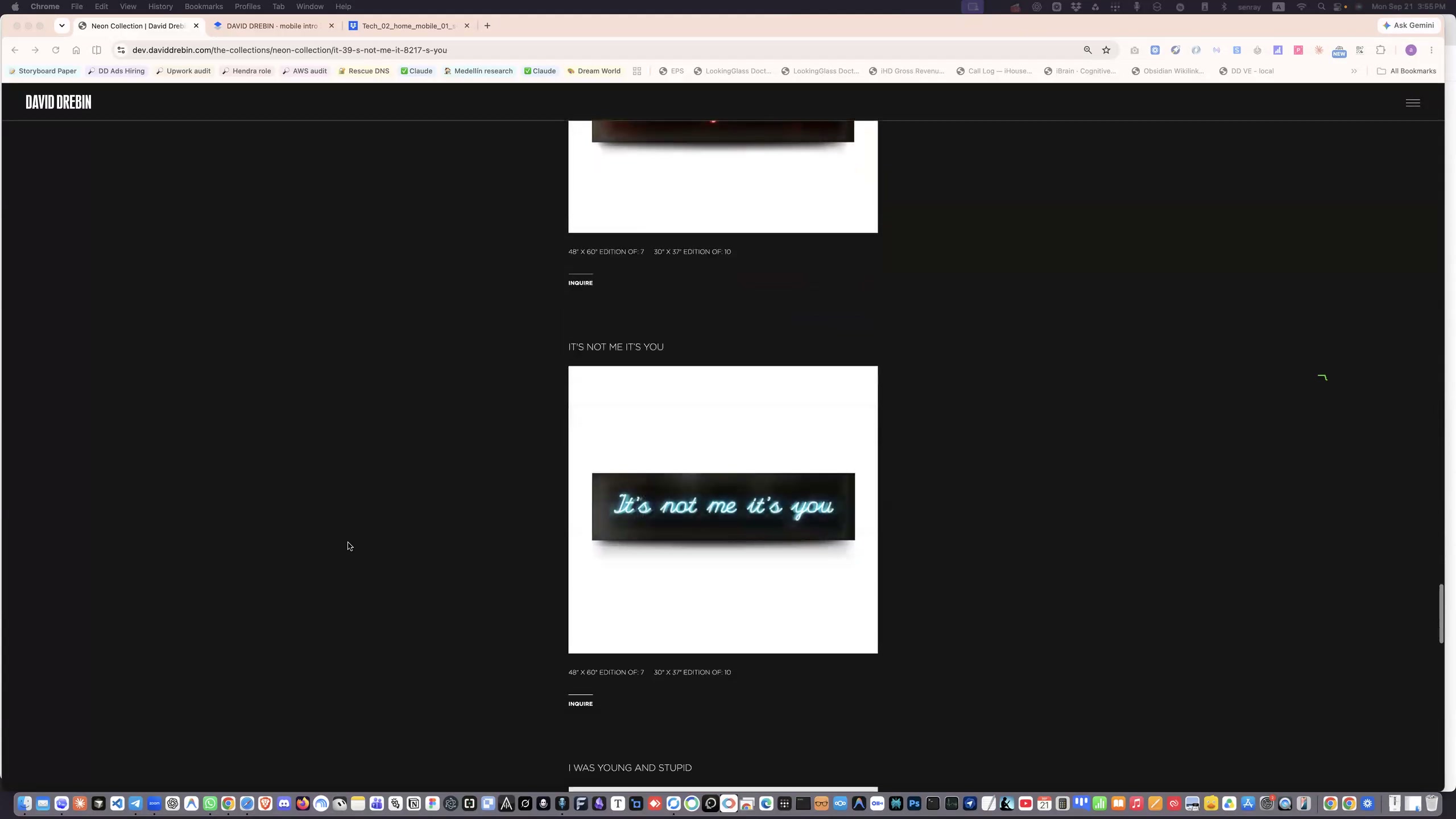Click the bookmarks apps grid icon
This screenshot has width=1456, height=819.
637,71
